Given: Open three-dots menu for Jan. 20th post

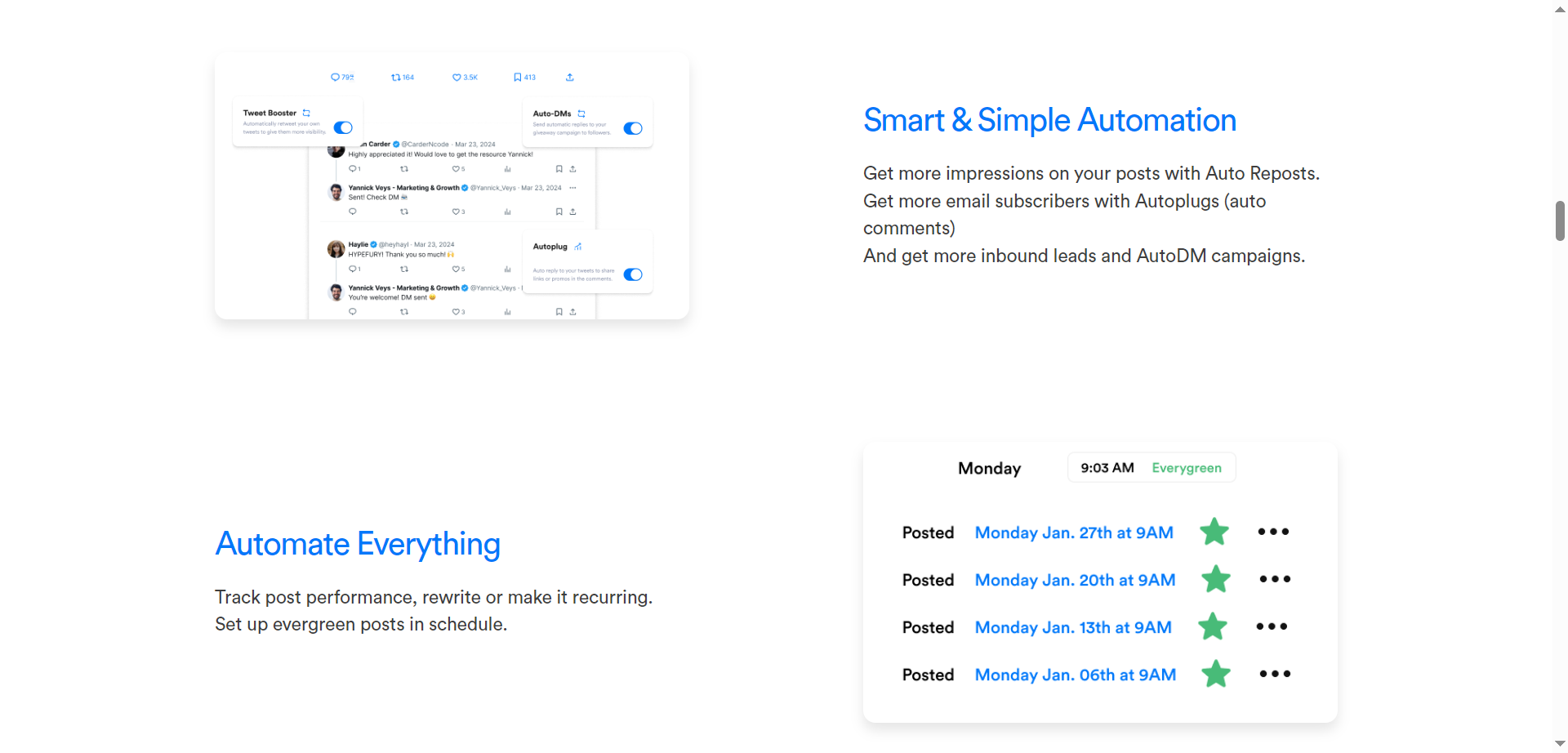Looking at the screenshot, I should [1275, 579].
